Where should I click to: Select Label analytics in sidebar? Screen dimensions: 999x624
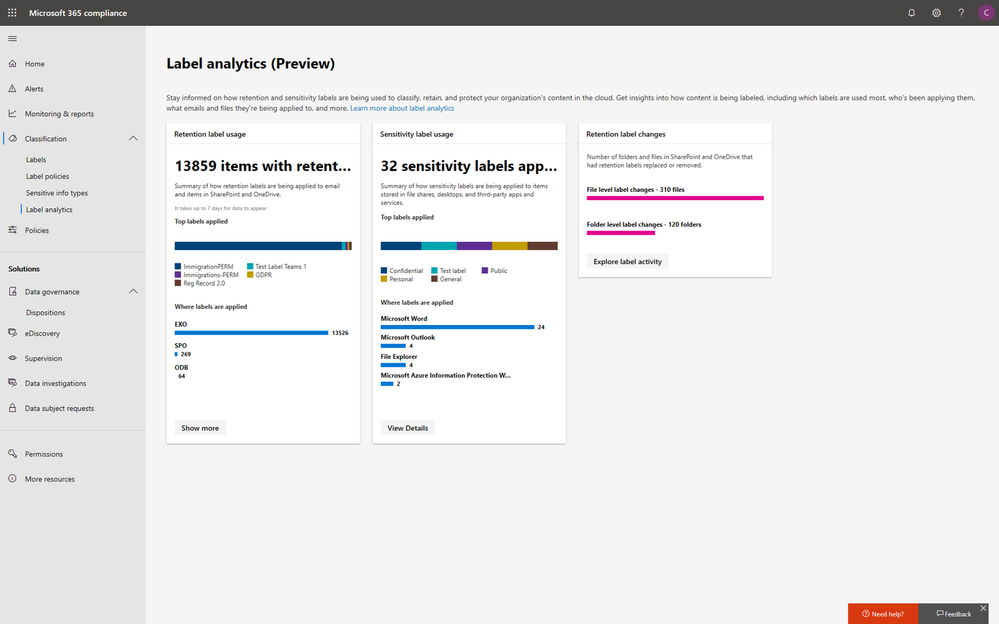click(49, 209)
